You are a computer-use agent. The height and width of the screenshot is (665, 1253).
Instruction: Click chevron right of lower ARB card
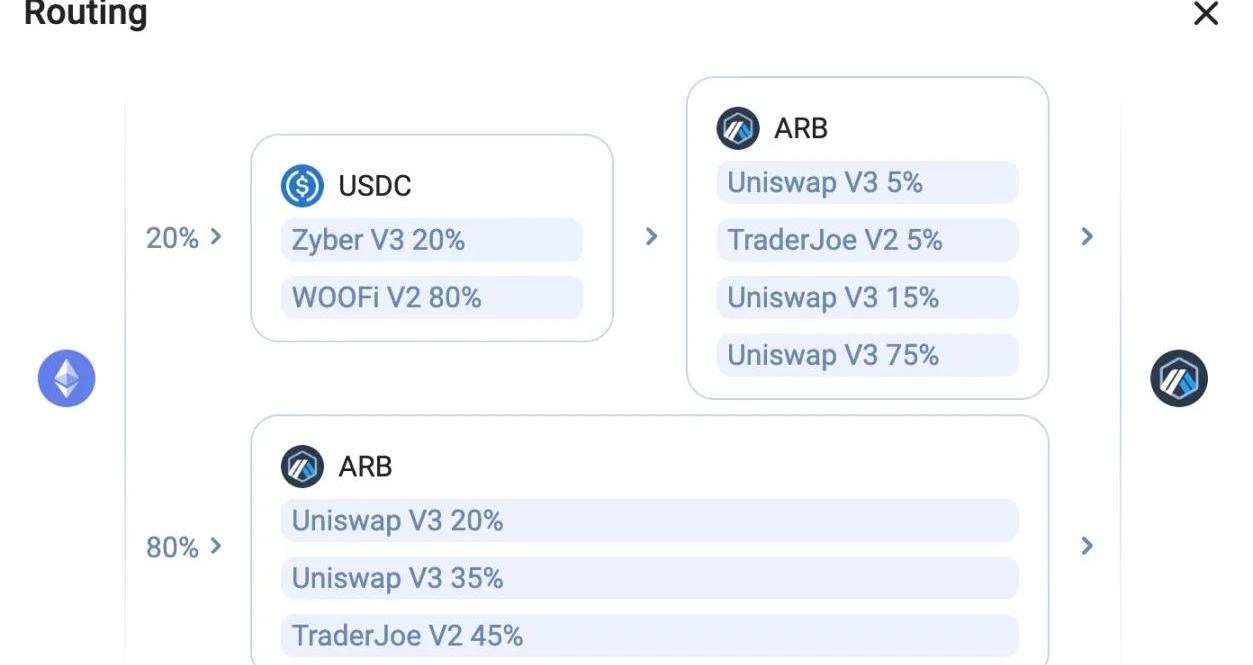(x=1087, y=546)
